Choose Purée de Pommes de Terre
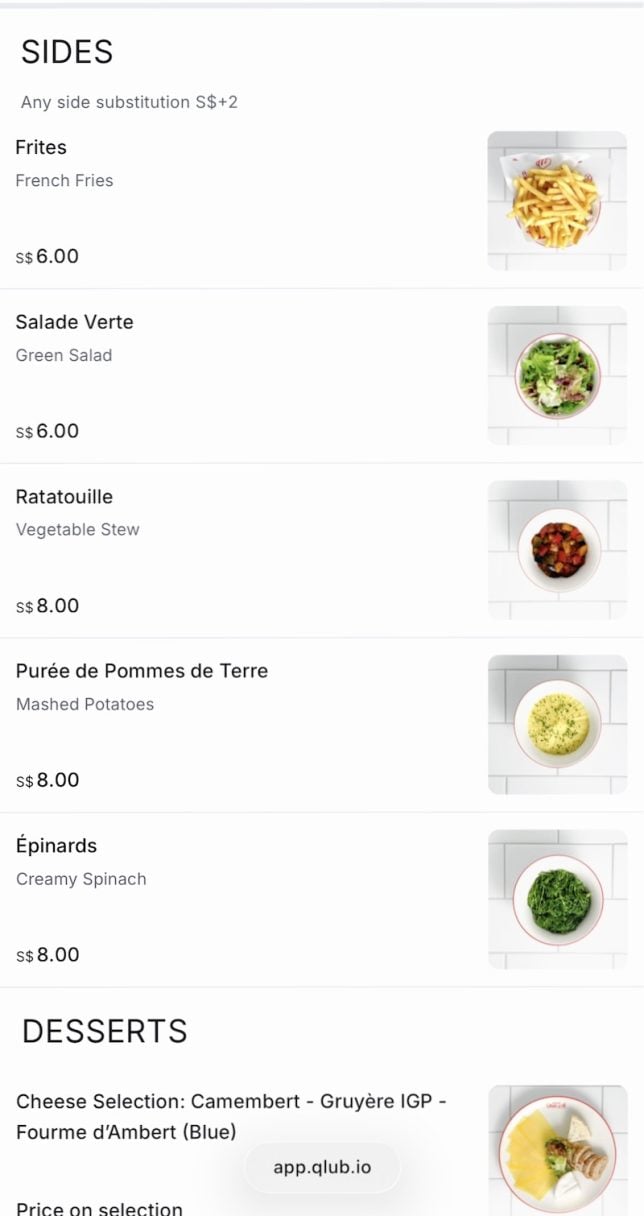Screen dimensions: 644x1216 pos(142,671)
